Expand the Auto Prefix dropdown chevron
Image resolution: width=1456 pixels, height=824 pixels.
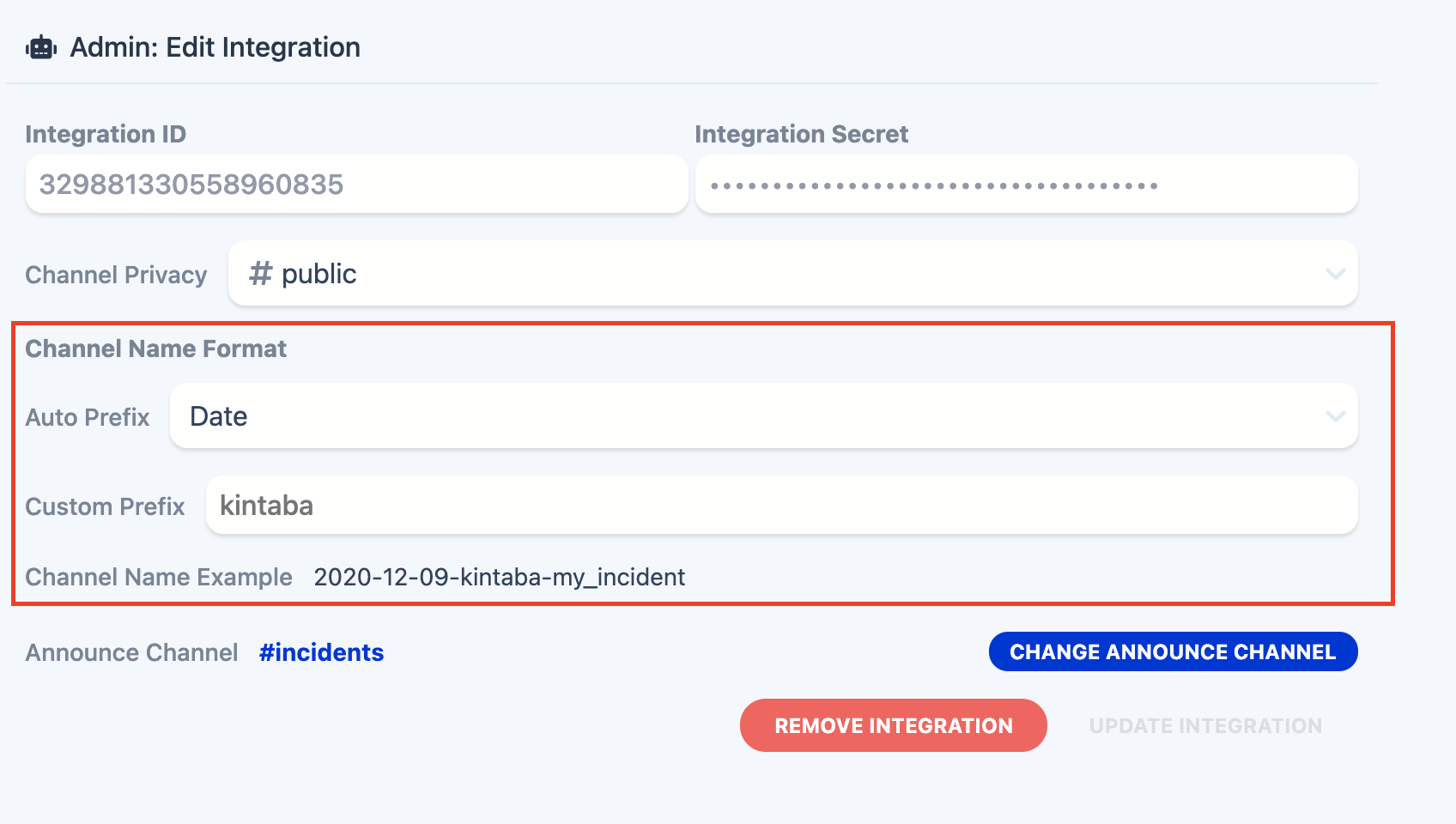[1335, 416]
